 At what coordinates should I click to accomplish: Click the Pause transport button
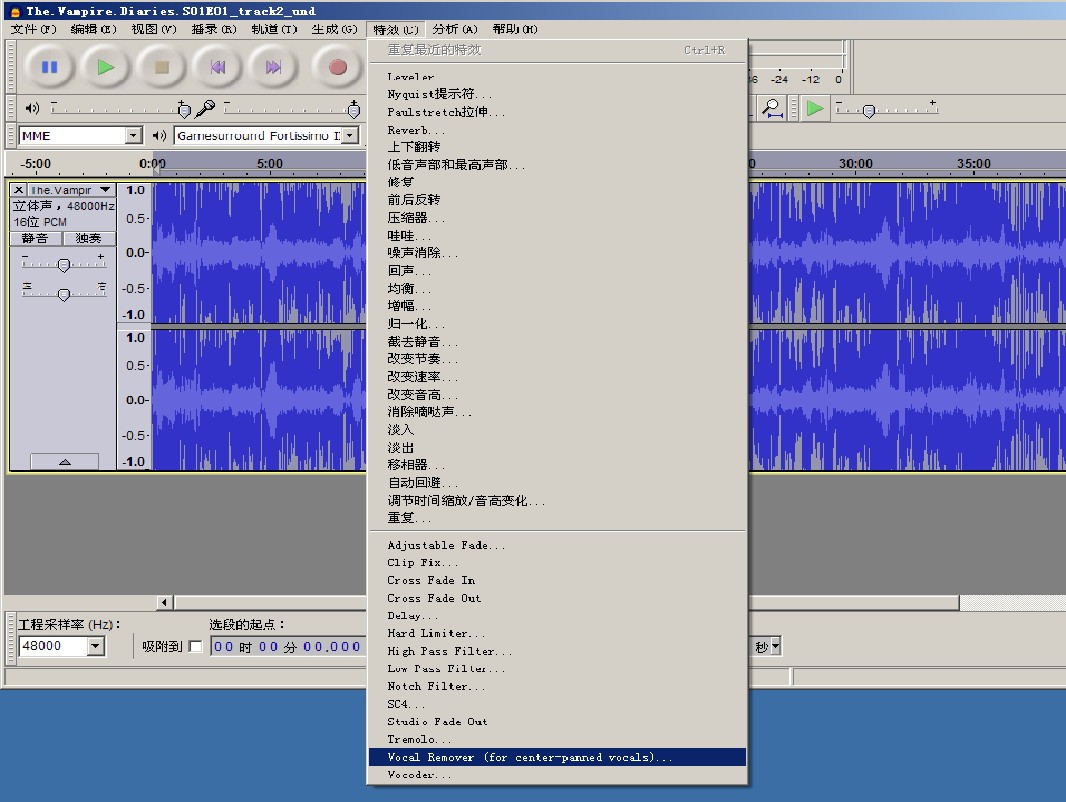pos(49,67)
